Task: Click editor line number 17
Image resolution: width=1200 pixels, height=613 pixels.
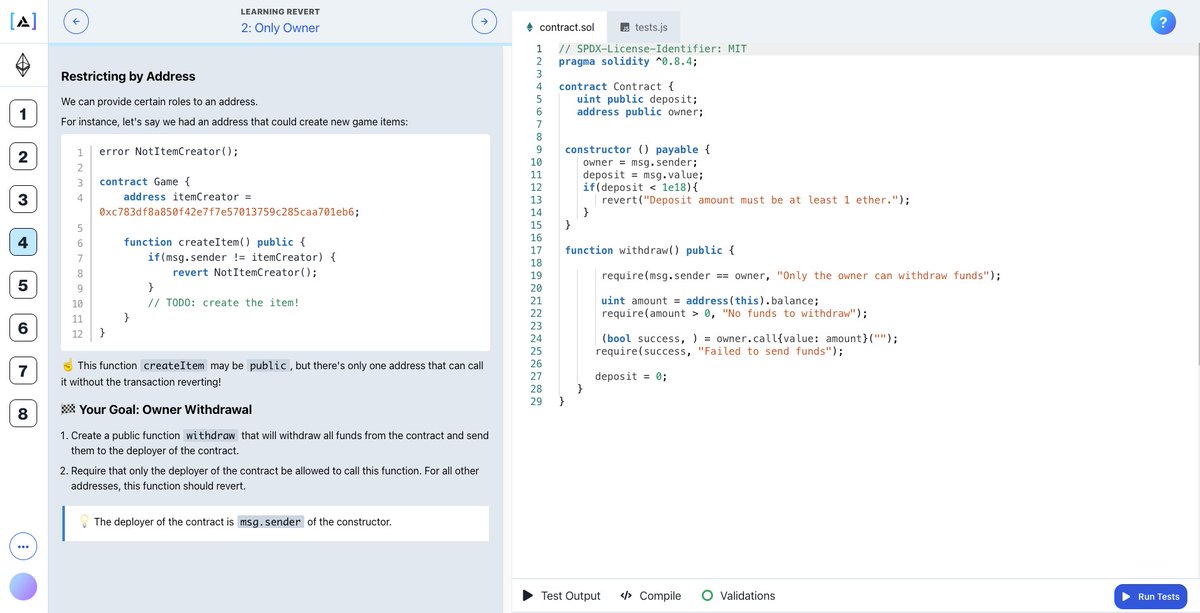Action: [536, 250]
